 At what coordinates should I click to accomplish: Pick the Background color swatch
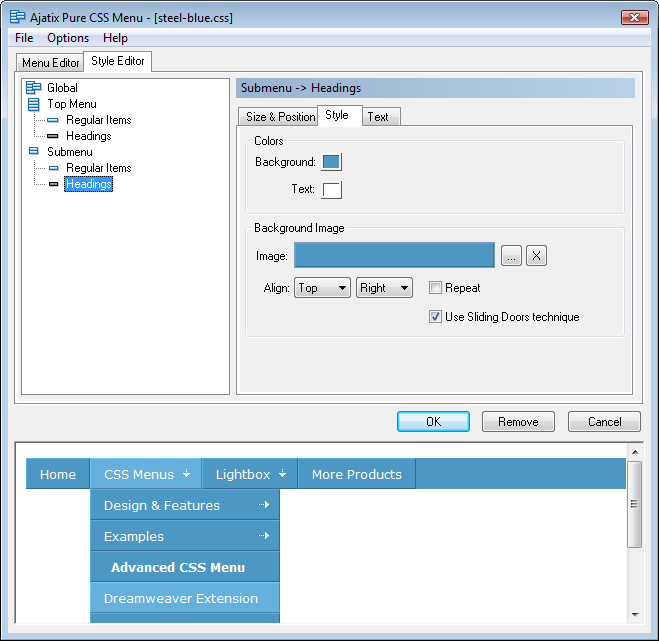pos(331,162)
